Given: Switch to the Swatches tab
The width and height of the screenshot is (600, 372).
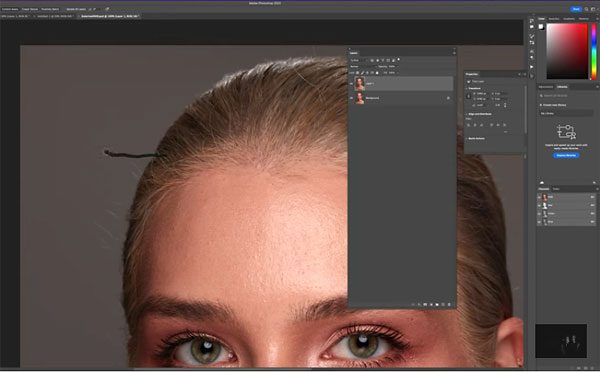Looking at the screenshot, I should [554, 18].
